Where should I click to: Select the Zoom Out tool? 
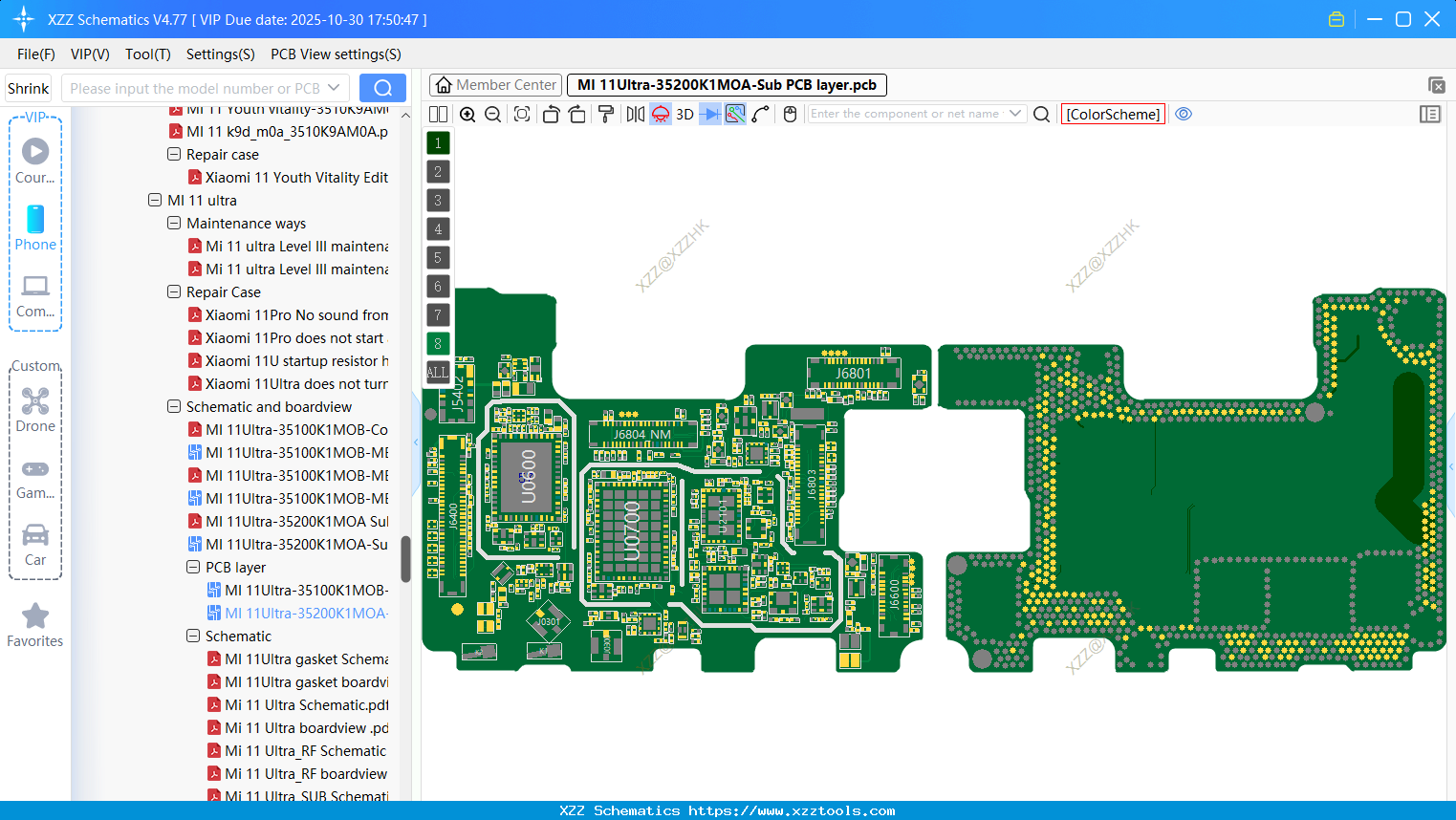point(491,114)
